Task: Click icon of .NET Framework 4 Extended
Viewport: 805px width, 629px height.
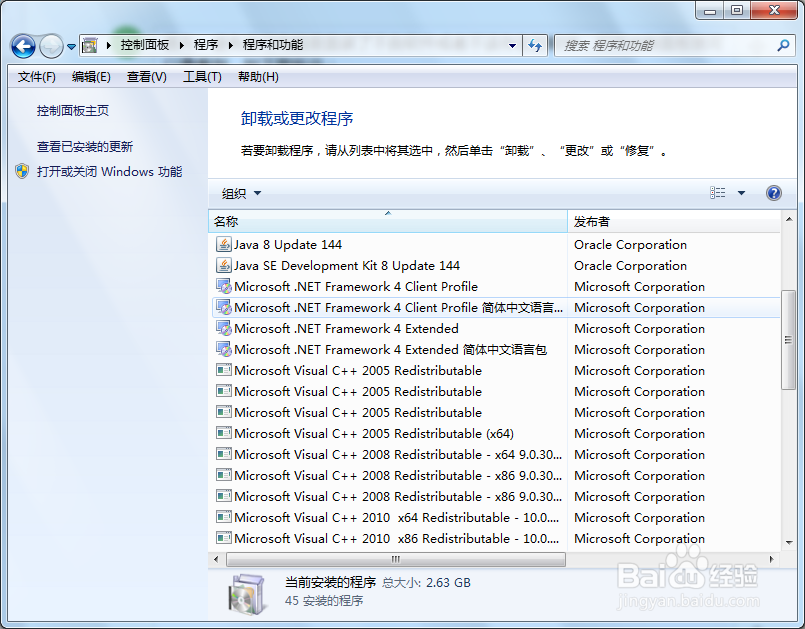Action: click(x=224, y=328)
